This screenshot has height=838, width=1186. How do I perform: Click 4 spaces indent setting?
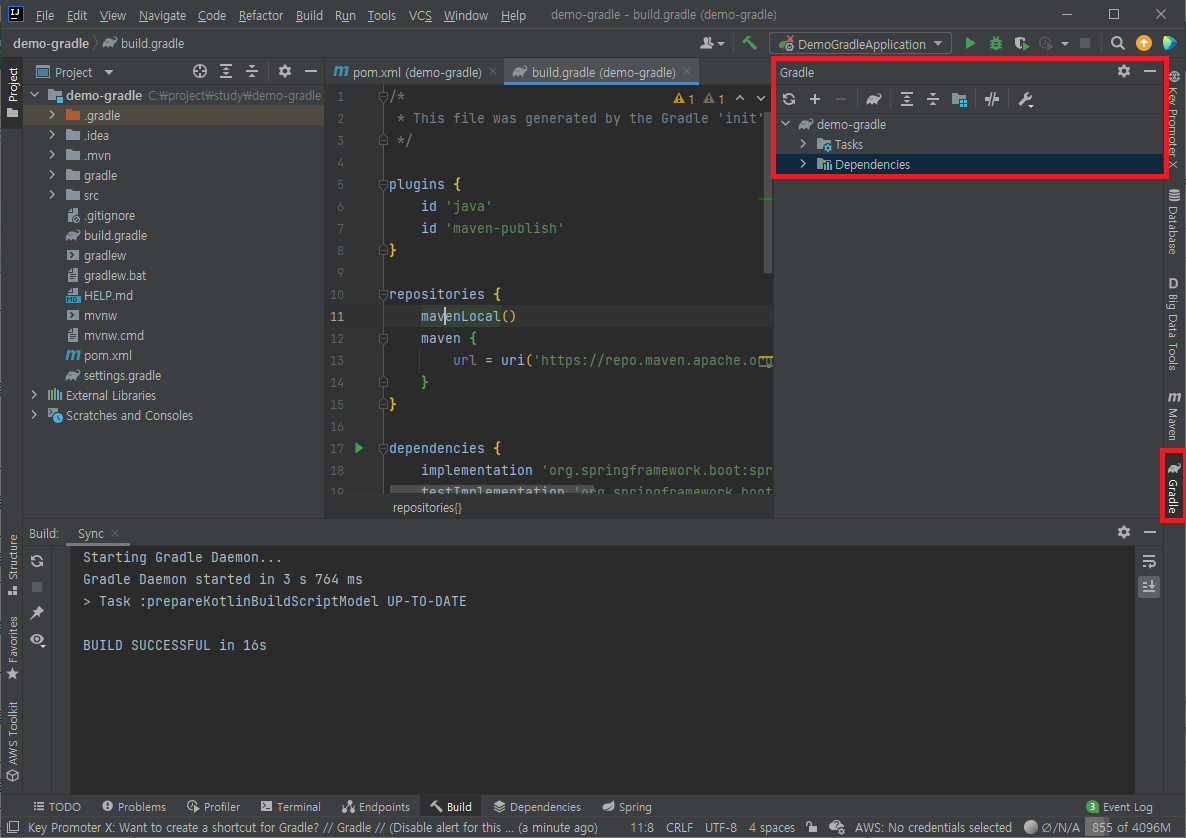772,827
